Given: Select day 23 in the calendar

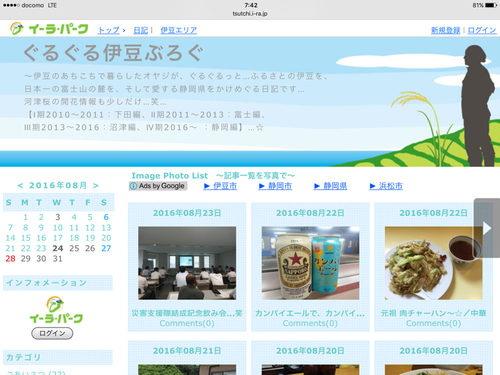Looking at the screenshot, I should point(41,248).
